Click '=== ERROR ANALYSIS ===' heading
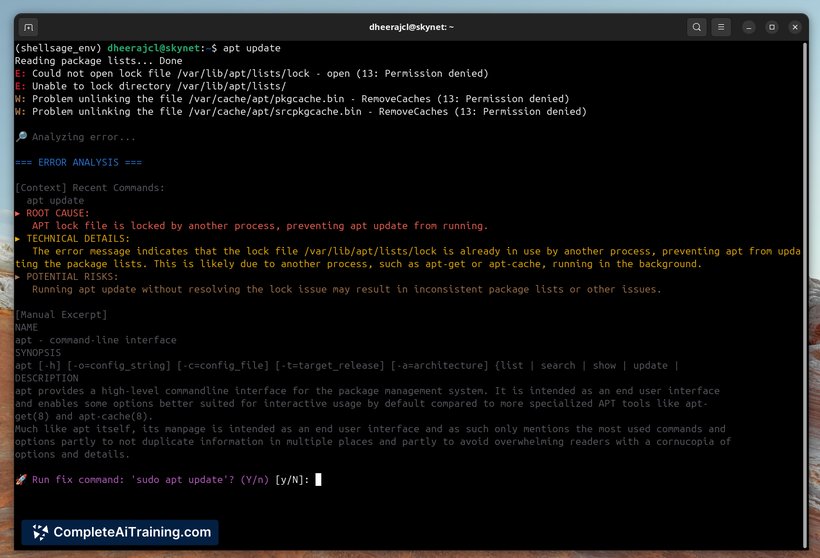The height and width of the screenshot is (558, 820). [x=78, y=162]
